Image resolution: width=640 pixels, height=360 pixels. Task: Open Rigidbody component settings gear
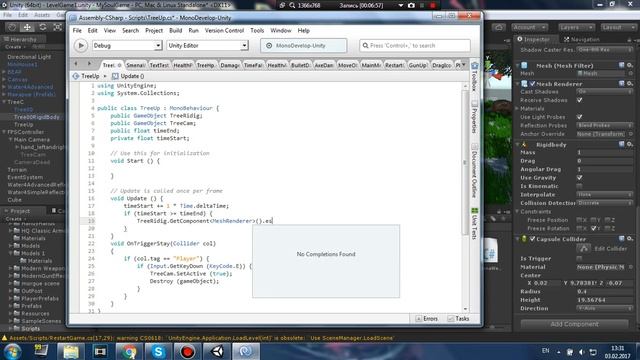coord(630,144)
